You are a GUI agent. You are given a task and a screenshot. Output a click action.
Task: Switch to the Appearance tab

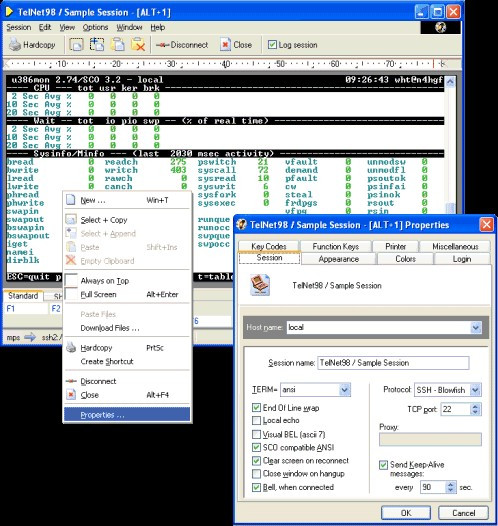(339, 259)
